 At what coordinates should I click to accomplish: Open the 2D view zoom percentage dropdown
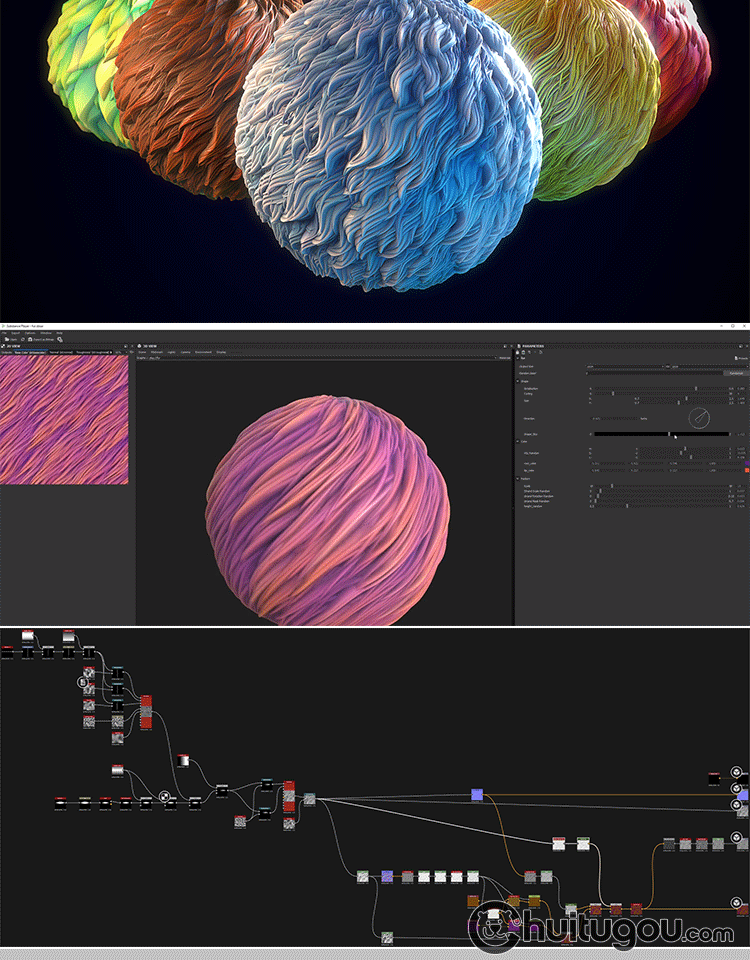coord(120,352)
